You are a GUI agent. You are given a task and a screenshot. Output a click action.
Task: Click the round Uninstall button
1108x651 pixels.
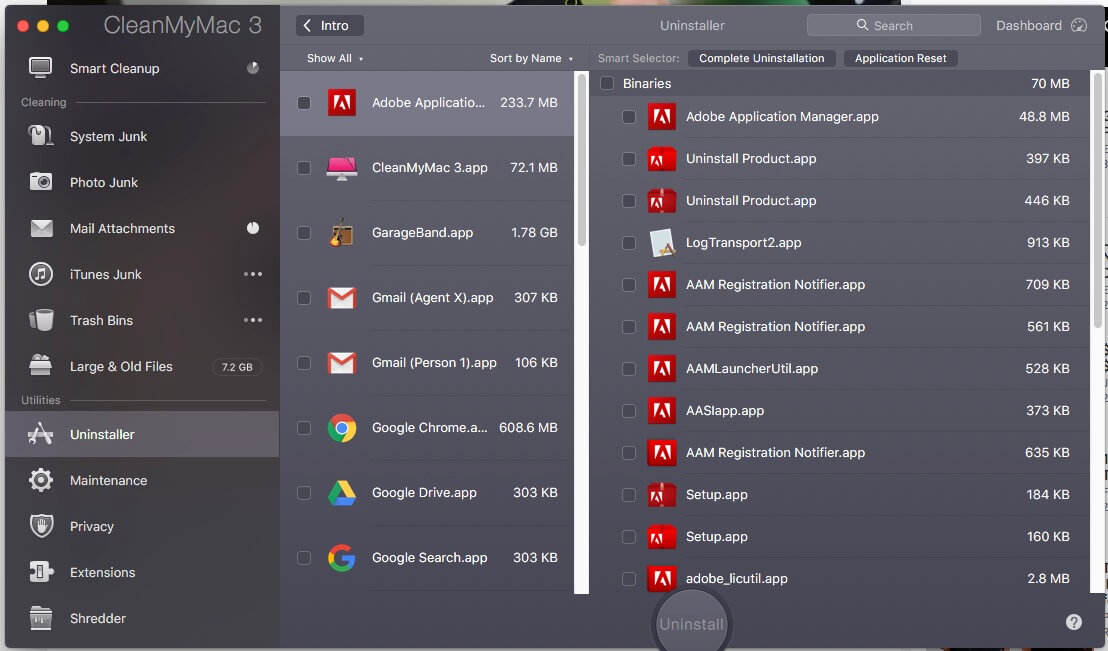tap(691, 622)
